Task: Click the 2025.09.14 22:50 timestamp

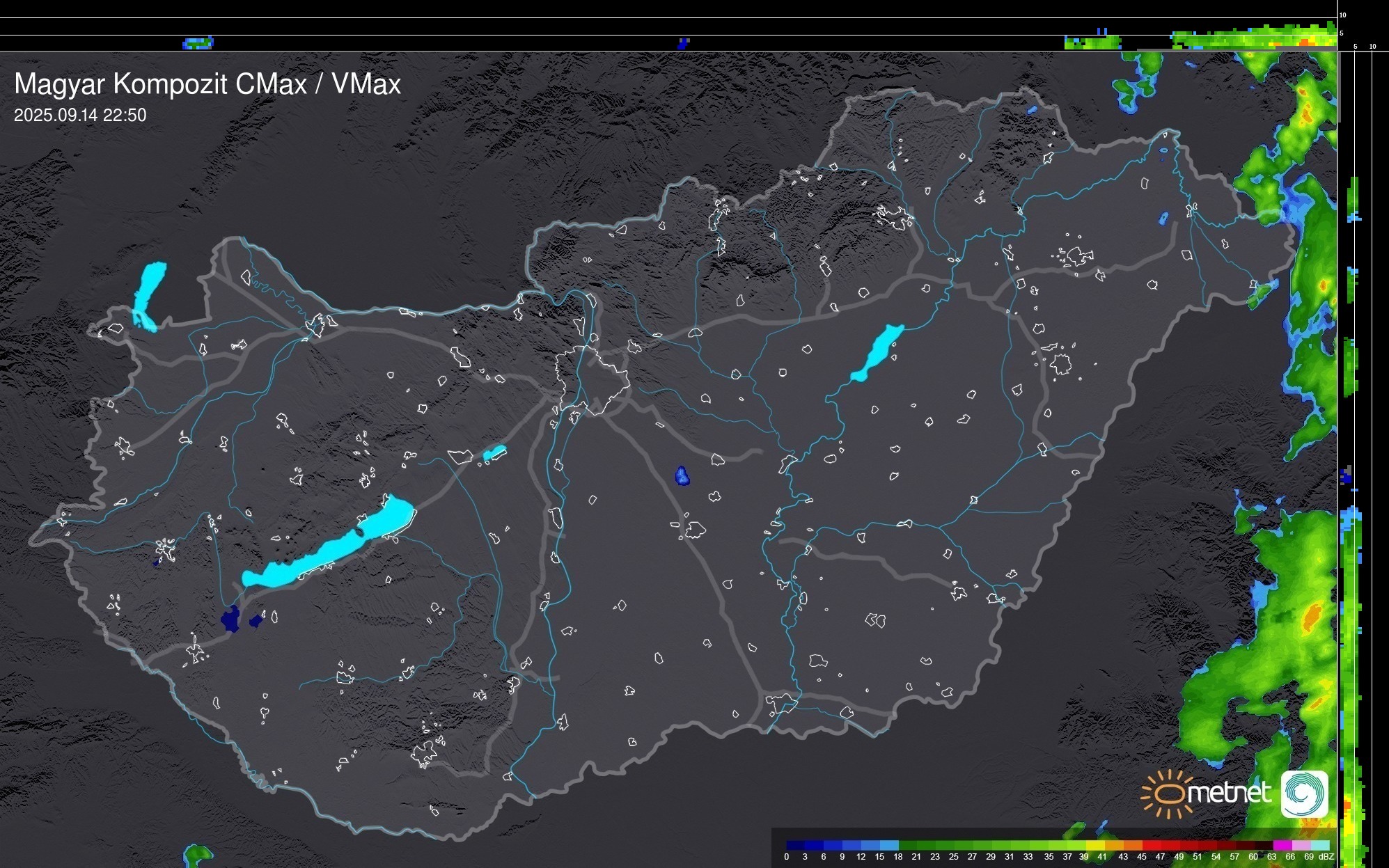Action: click(80, 116)
